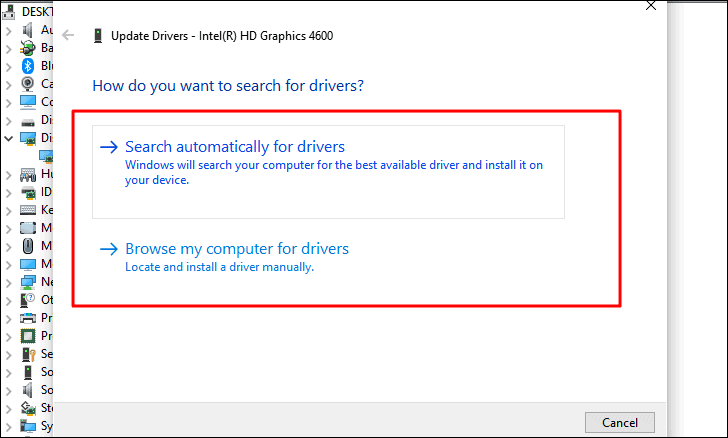
Task: Expand the audio inputs category chevron
Action: pos(8,31)
